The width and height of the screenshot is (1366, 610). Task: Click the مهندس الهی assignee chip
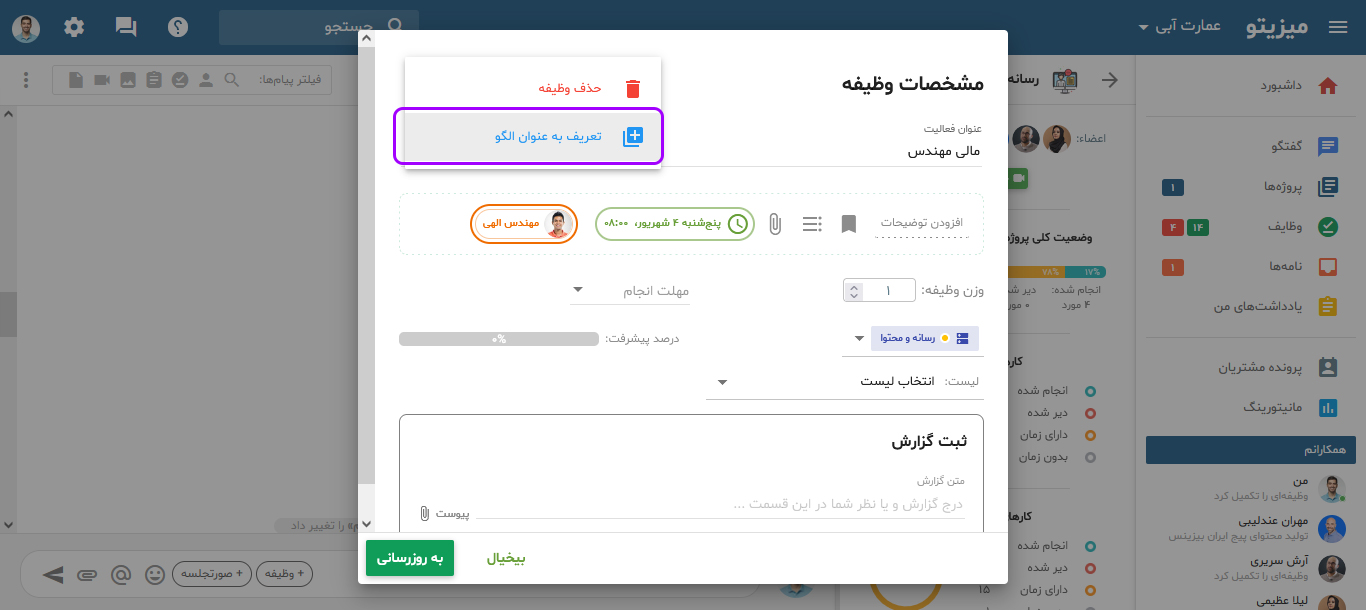tap(523, 224)
